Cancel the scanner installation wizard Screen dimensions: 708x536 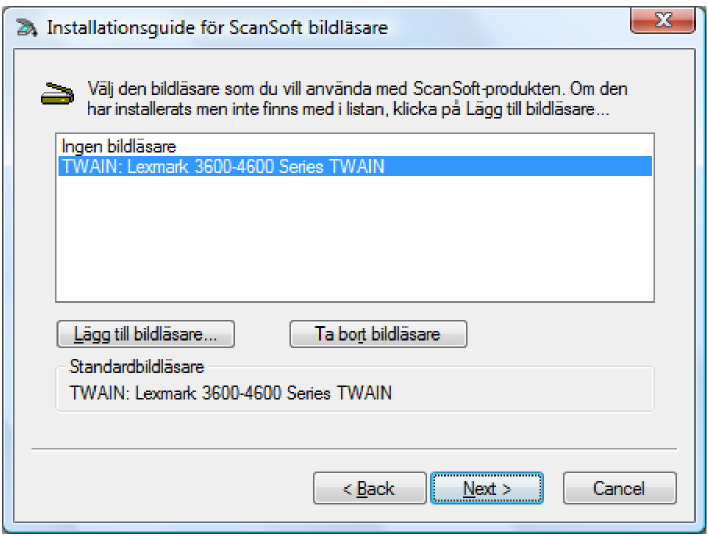pos(620,488)
